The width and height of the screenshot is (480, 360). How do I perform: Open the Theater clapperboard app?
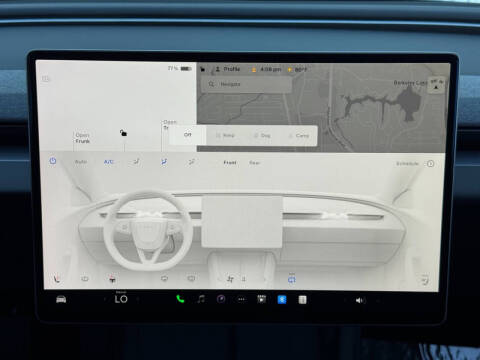pyautogui.click(x=262, y=299)
